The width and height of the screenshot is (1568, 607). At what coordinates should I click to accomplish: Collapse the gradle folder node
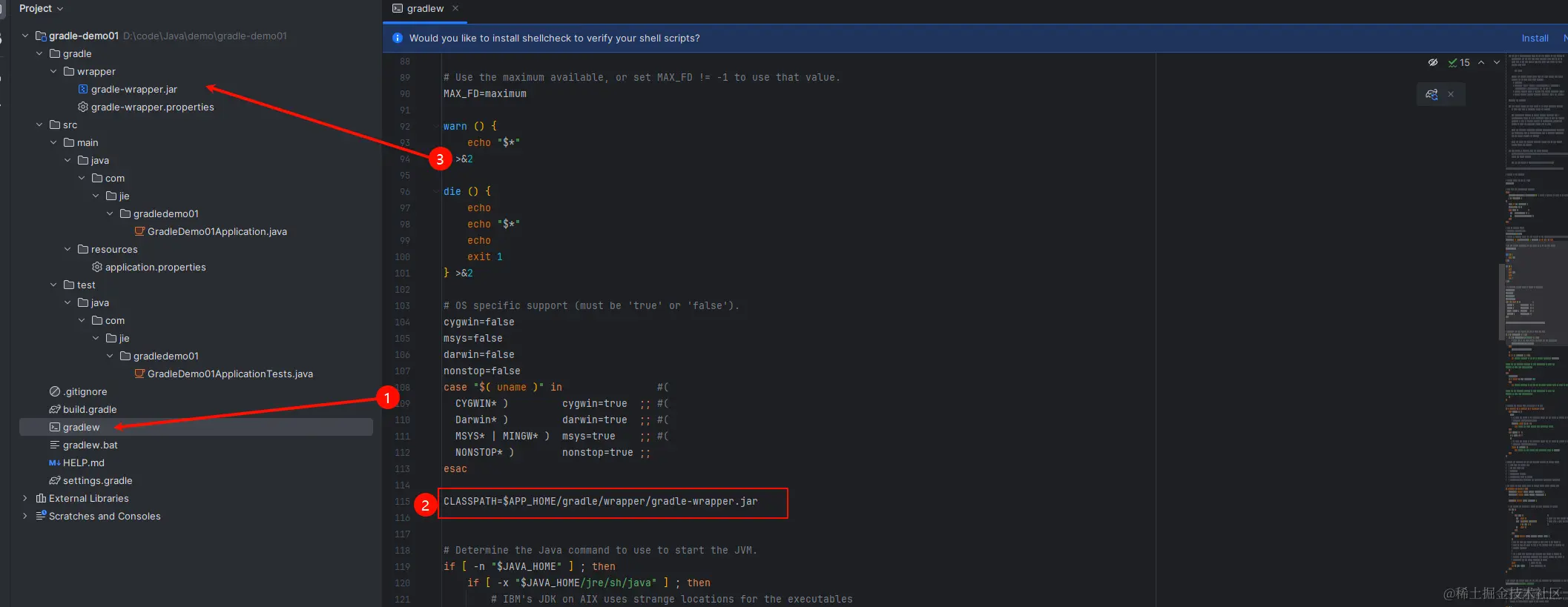click(x=39, y=53)
